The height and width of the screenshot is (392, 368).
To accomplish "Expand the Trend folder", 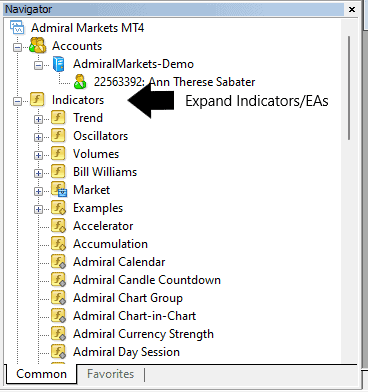I will [38, 119].
